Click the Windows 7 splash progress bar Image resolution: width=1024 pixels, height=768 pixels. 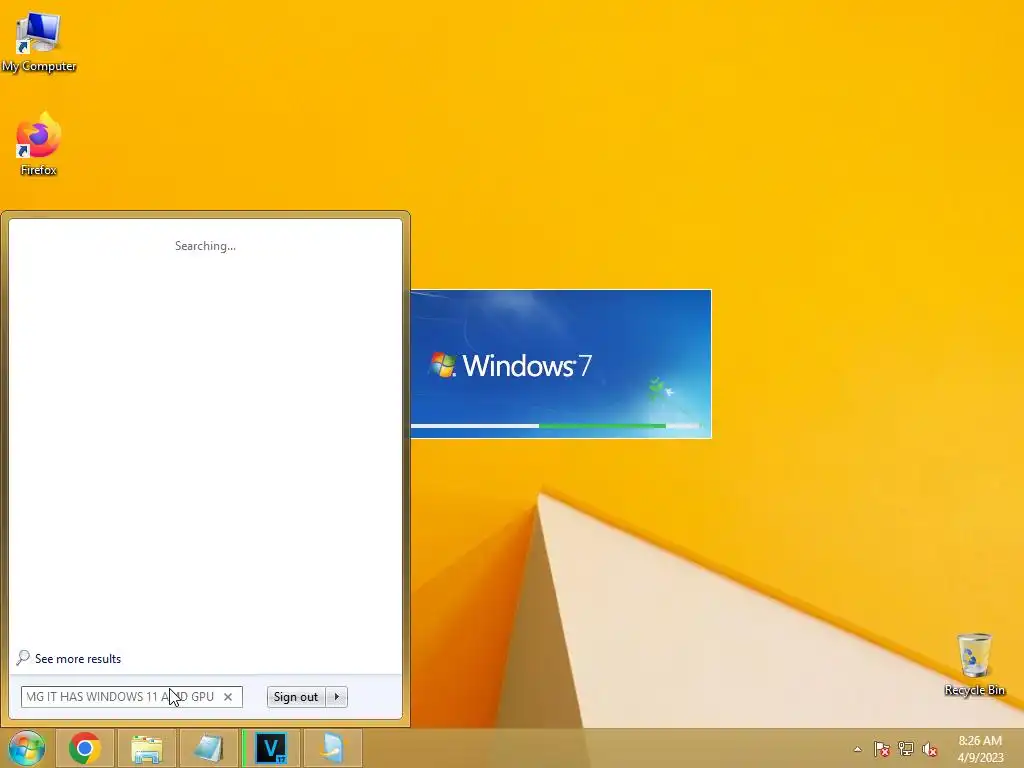[556, 426]
